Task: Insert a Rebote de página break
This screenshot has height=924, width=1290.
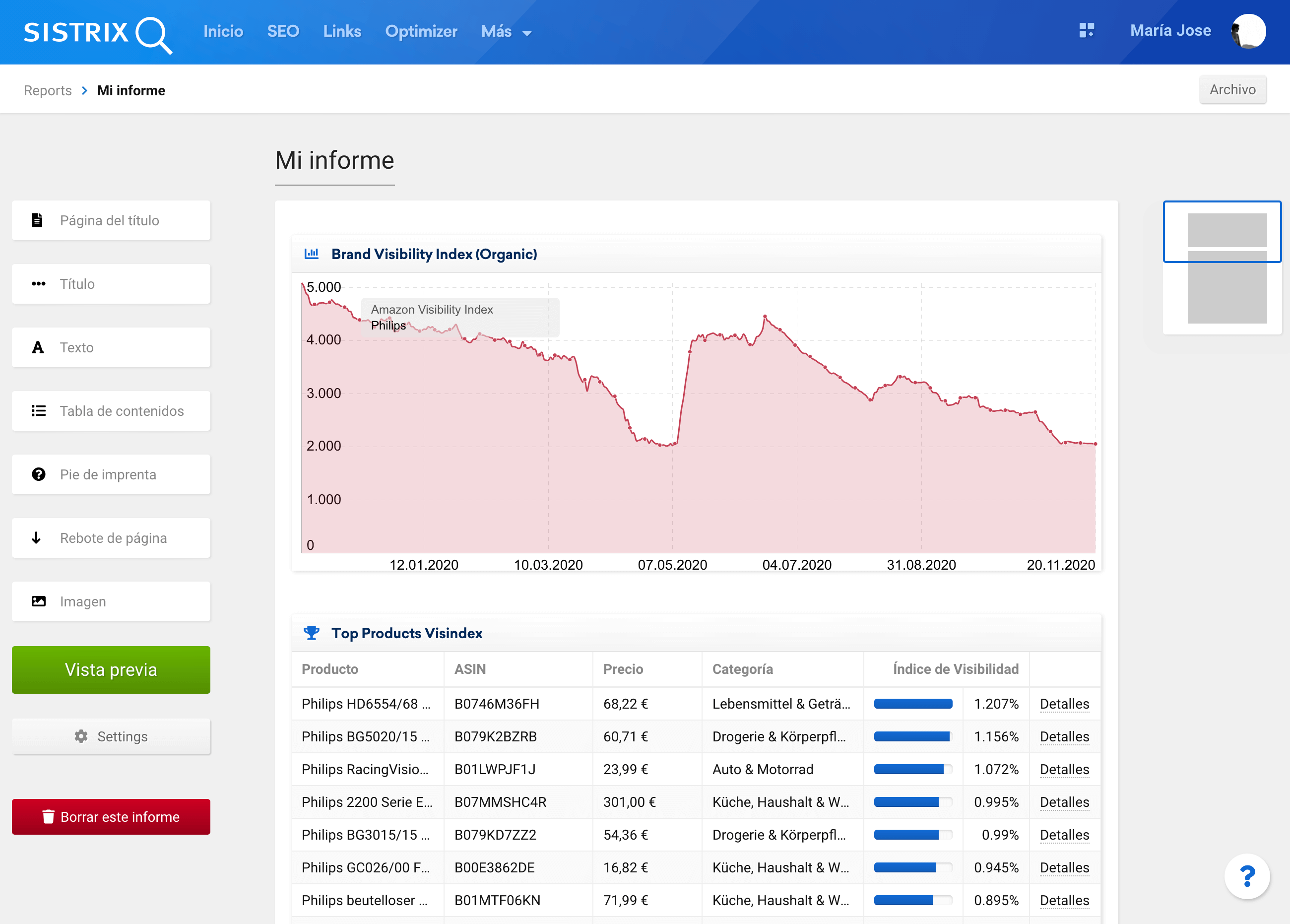Action: (111, 537)
